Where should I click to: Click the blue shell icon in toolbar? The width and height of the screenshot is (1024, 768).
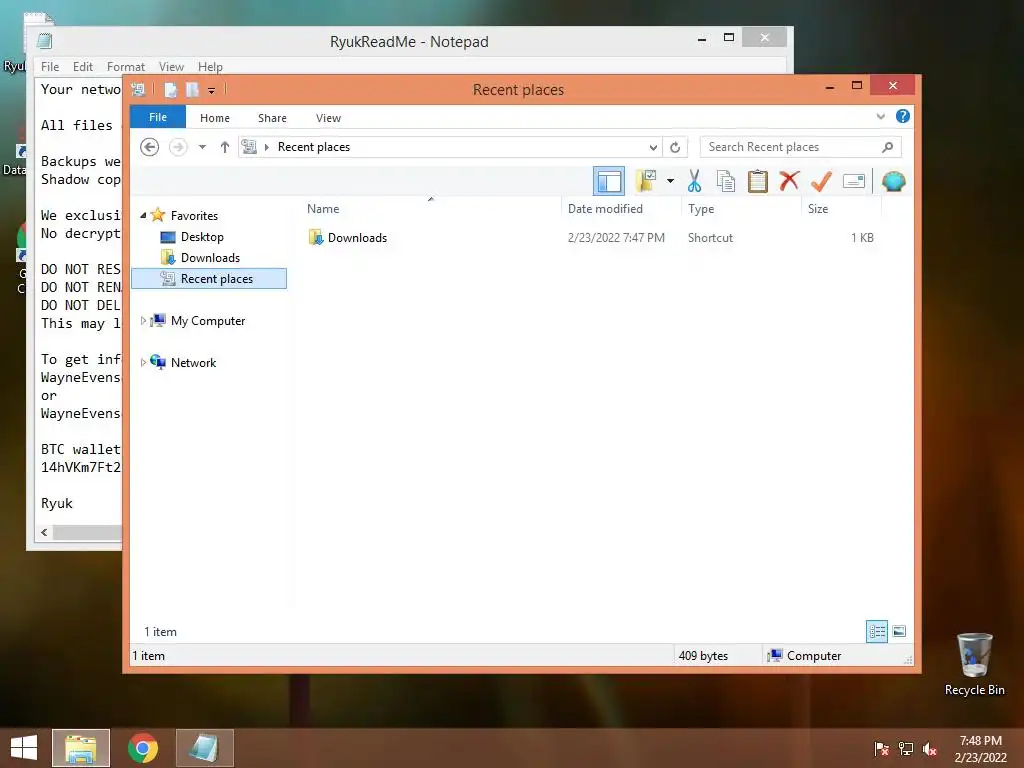[893, 181]
